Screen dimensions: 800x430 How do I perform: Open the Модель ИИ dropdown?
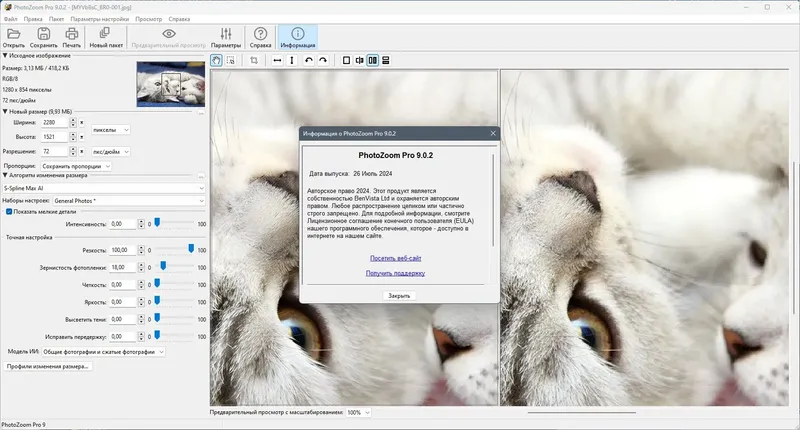[103, 352]
